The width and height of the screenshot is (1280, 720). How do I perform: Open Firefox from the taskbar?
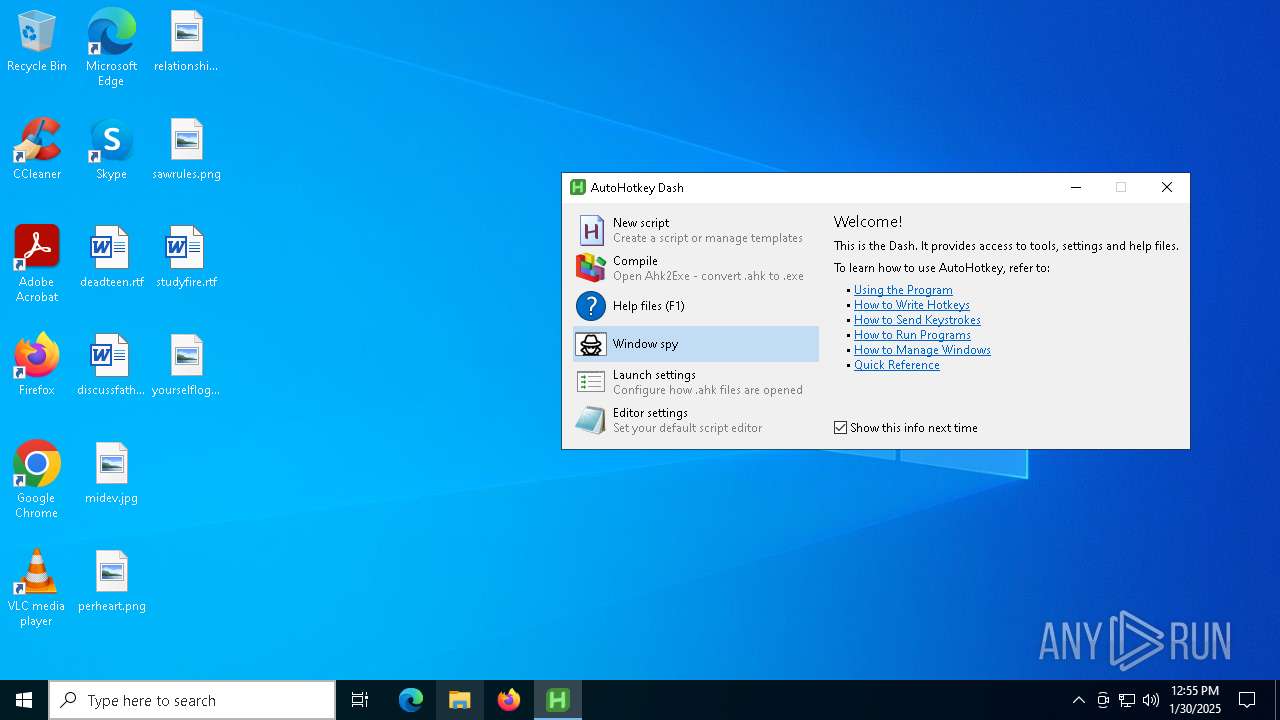click(509, 700)
